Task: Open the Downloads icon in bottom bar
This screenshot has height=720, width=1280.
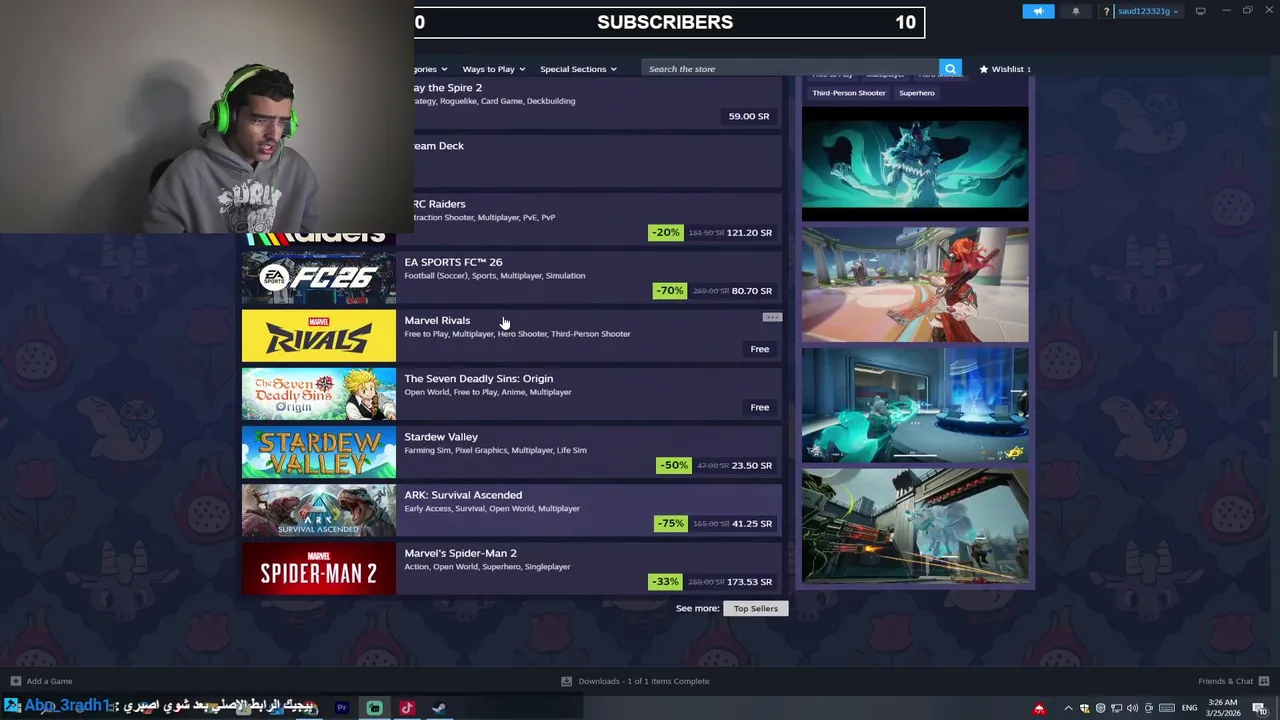Action: [x=566, y=681]
